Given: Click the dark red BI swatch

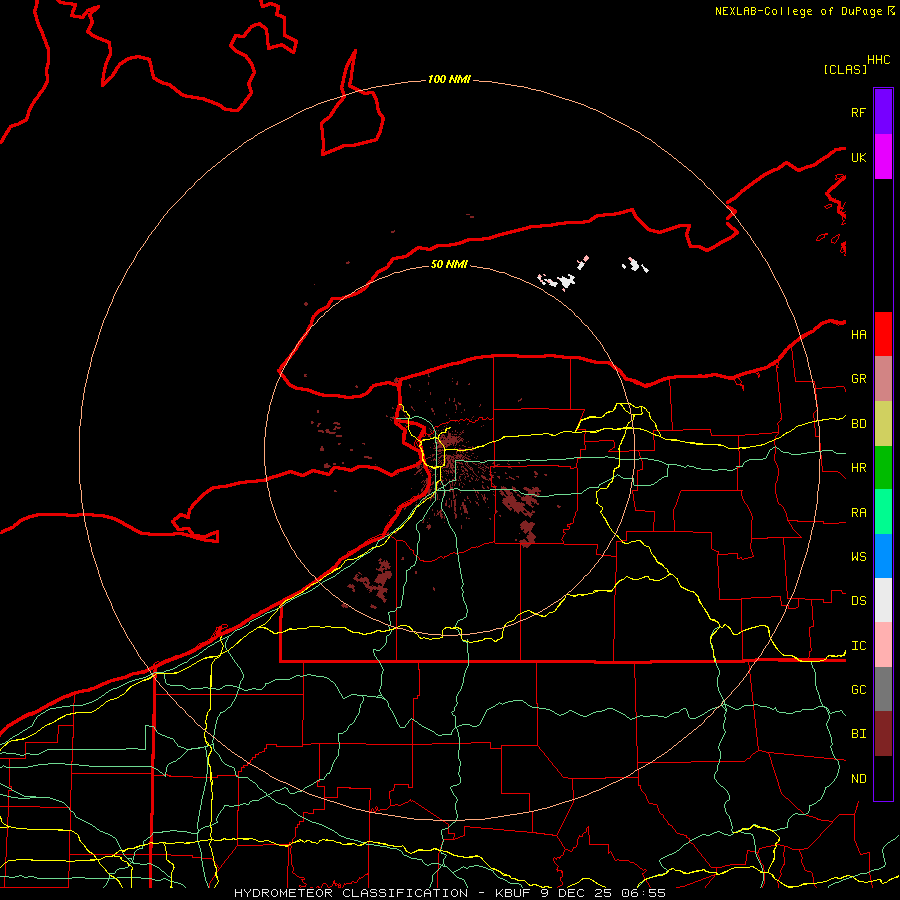Looking at the screenshot, I should coord(883,734).
